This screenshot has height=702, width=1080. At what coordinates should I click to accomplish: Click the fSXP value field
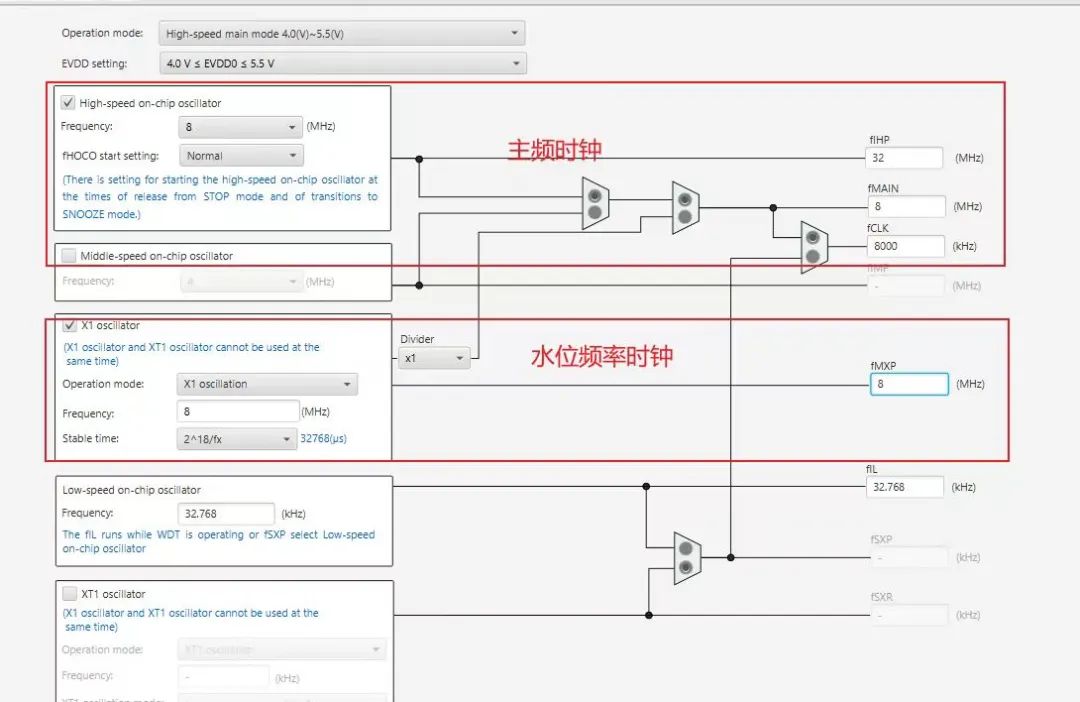click(908, 557)
